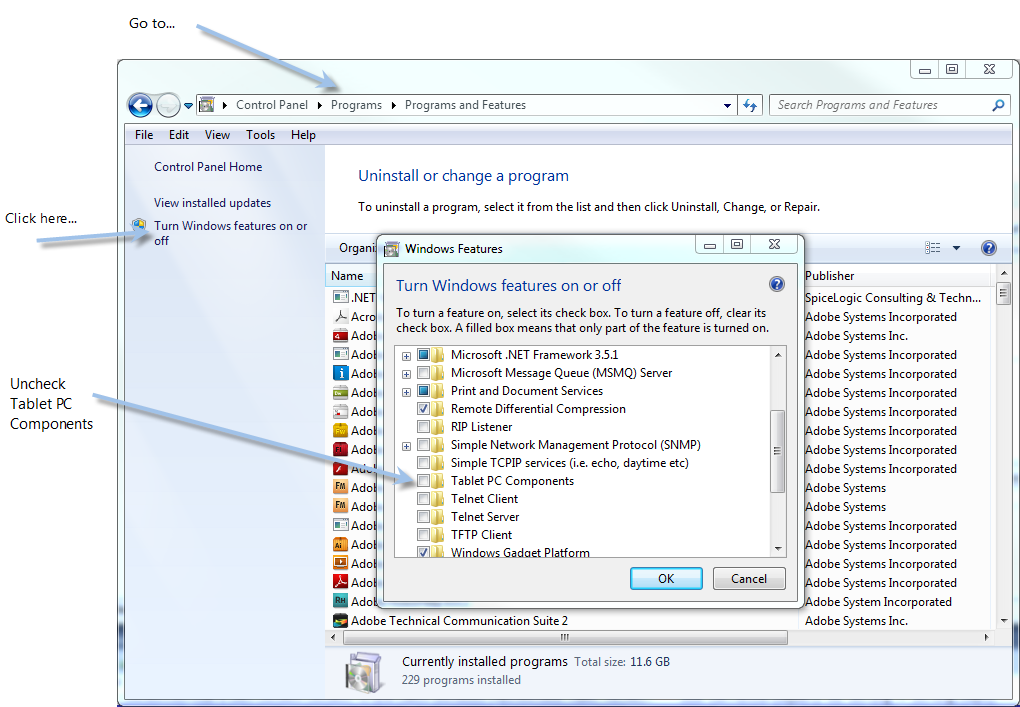Click Adobe Technical Communication Suite 2 icon
Image resolution: width=1020 pixels, height=707 pixels.
coord(340,620)
